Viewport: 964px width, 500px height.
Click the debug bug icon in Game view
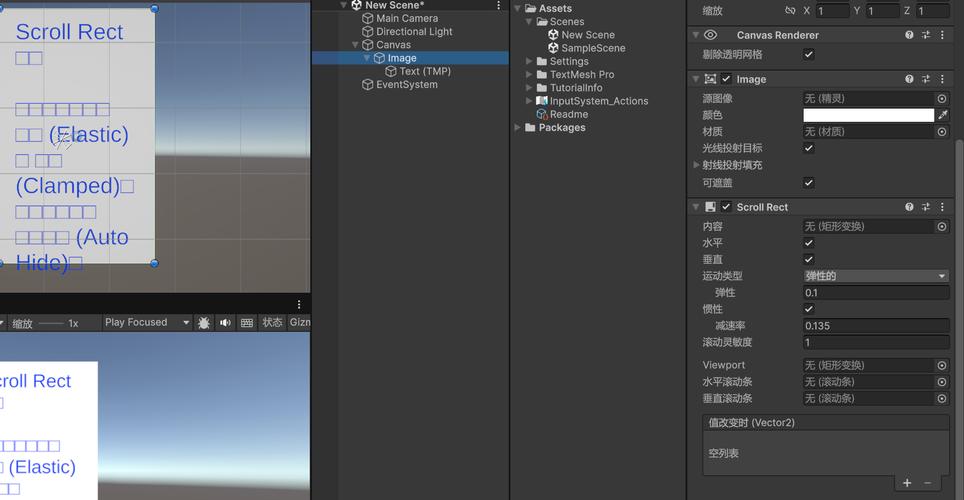click(x=203, y=323)
